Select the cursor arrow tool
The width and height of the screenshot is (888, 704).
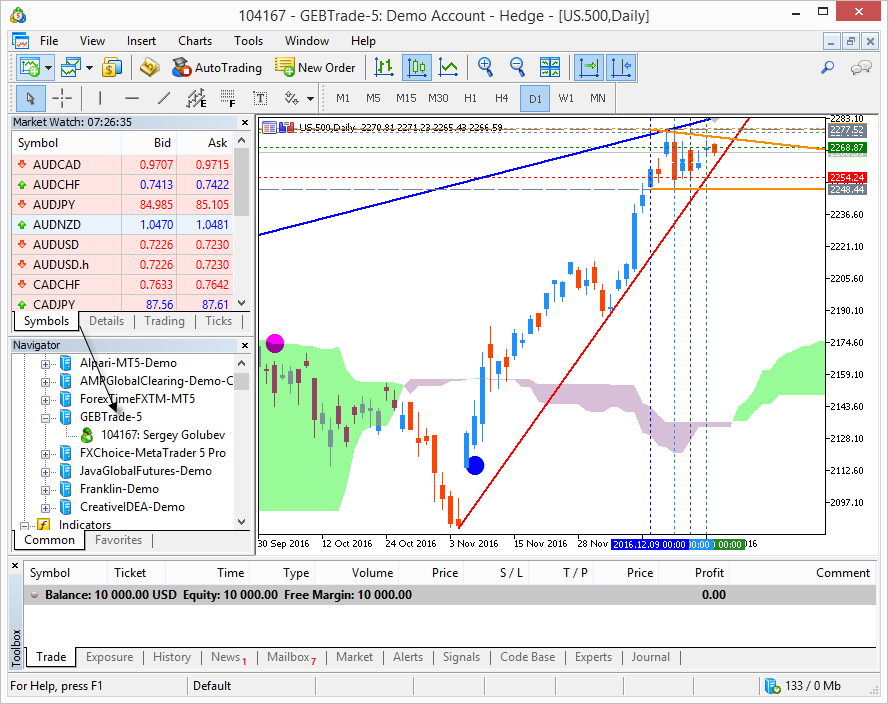click(x=31, y=99)
